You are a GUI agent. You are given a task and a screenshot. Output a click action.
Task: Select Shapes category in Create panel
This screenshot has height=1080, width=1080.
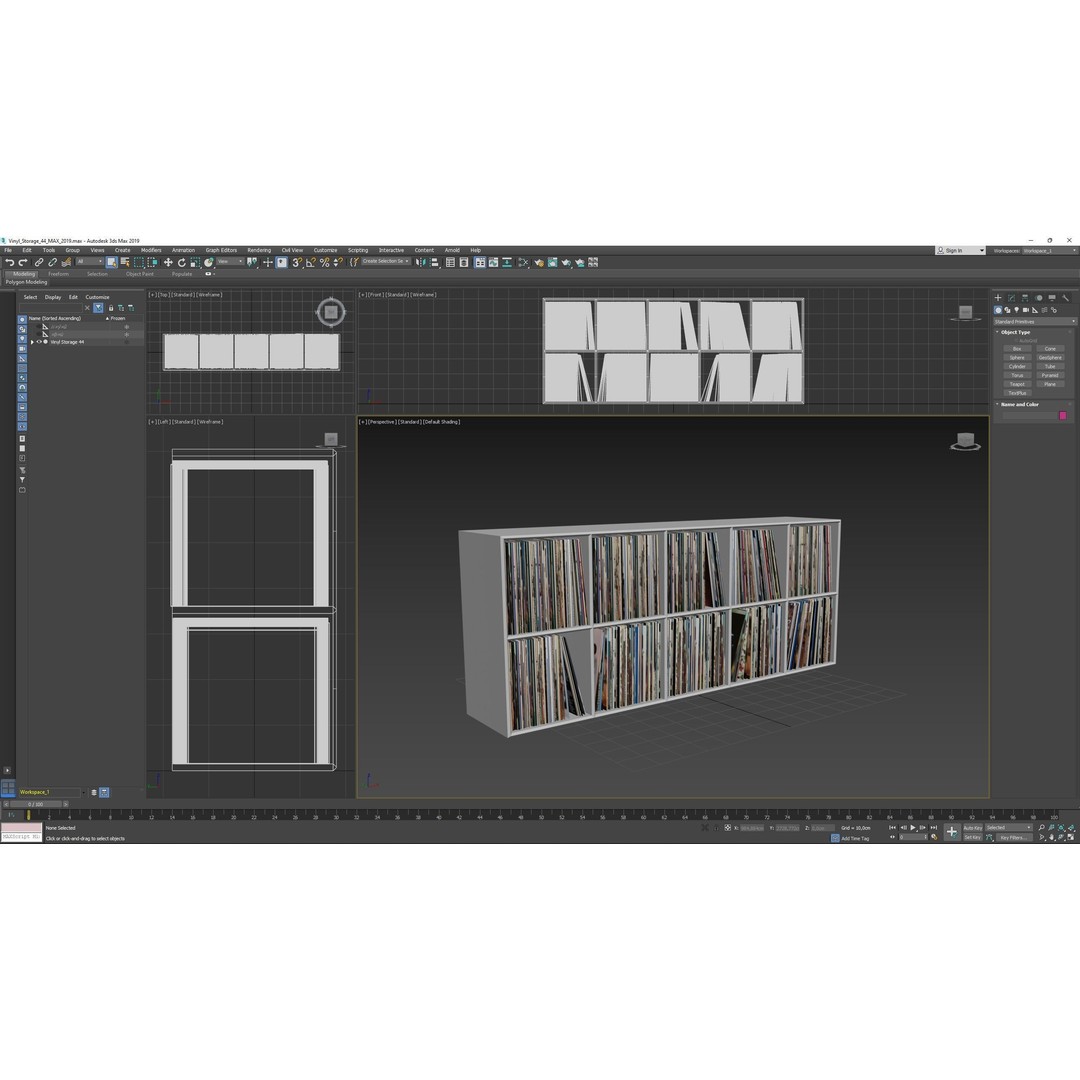(x=1007, y=311)
